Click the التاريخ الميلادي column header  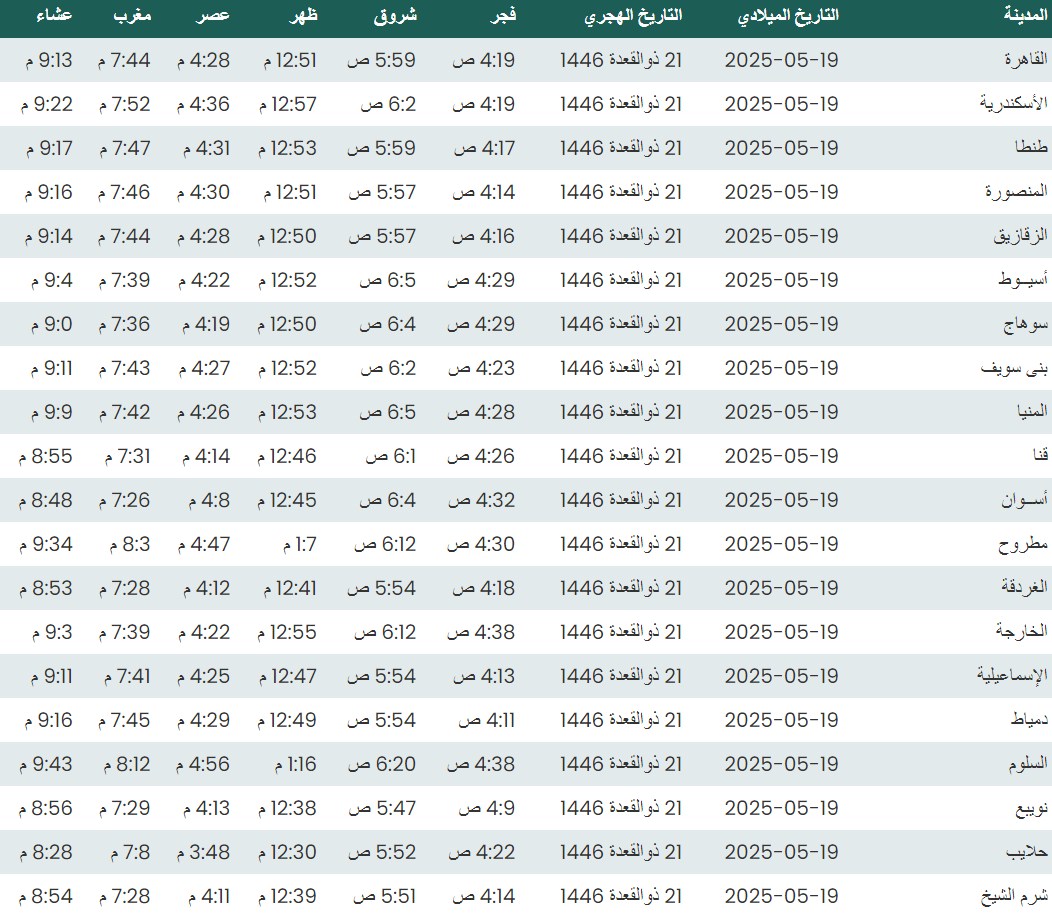(787, 16)
